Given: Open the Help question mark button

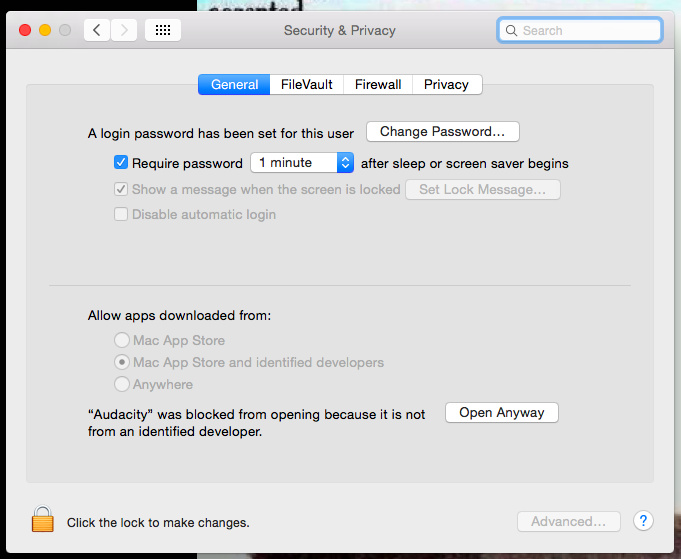Looking at the screenshot, I should (644, 521).
